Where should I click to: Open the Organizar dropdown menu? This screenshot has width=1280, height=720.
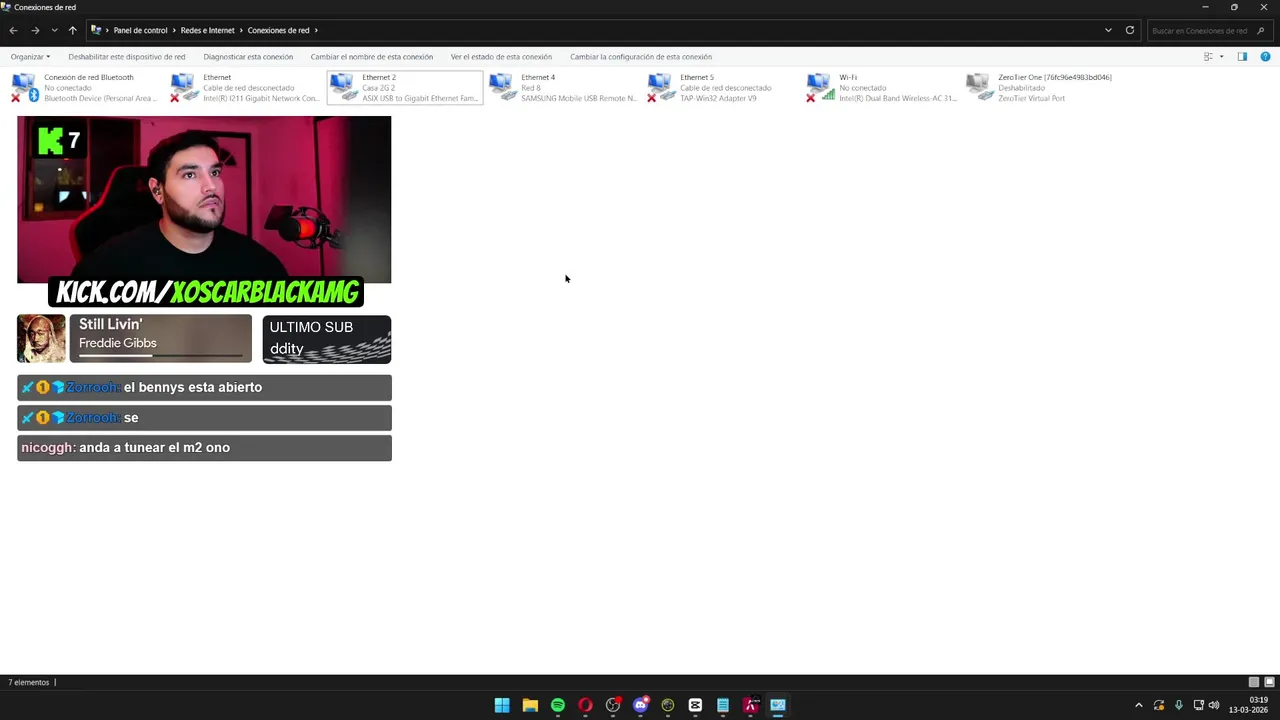click(x=30, y=57)
